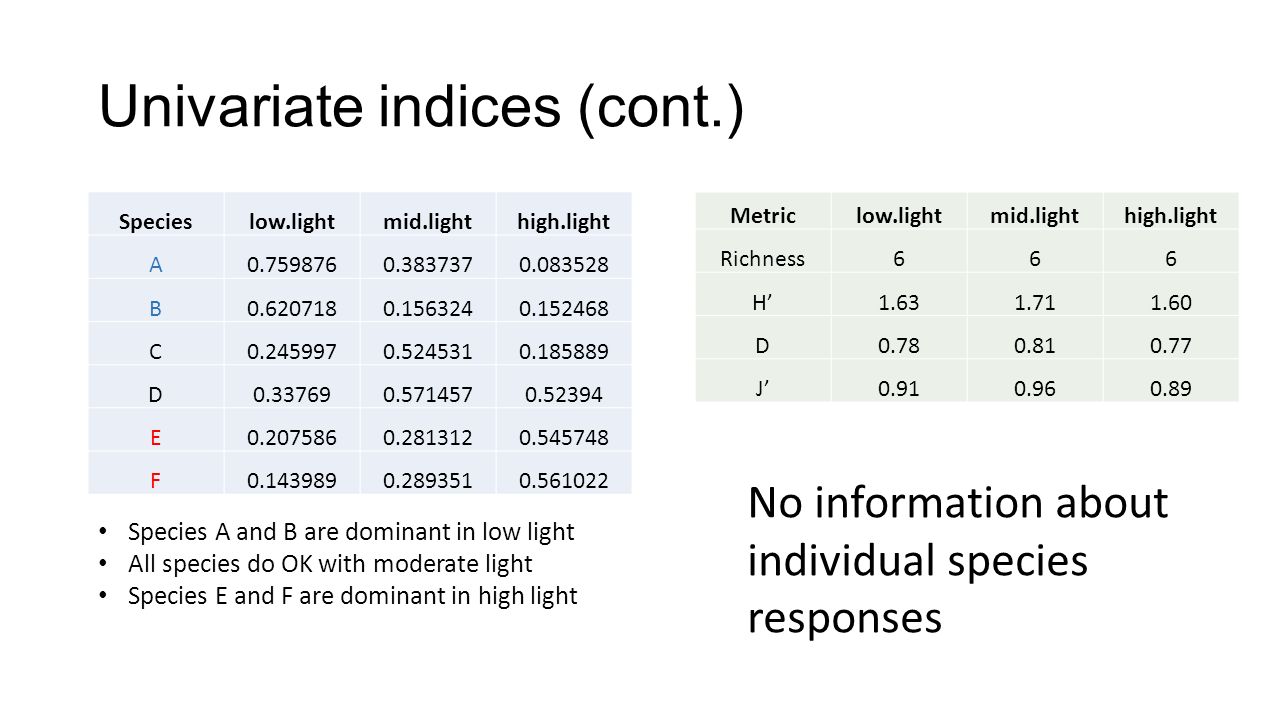The width and height of the screenshot is (1280, 720).
Task: Select the Species column header
Action: (155, 222)
